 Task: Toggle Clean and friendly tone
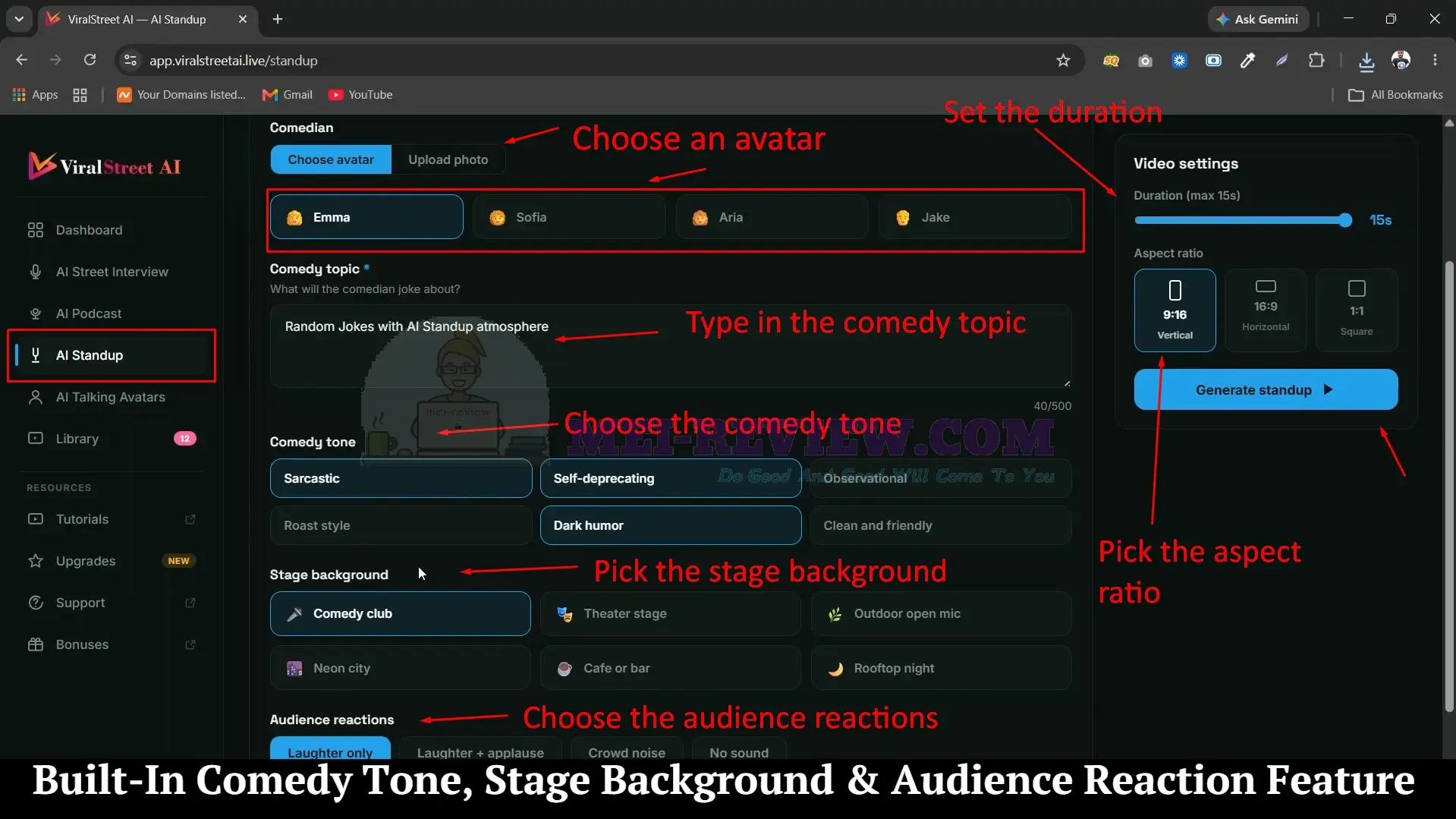coord(941,525)
